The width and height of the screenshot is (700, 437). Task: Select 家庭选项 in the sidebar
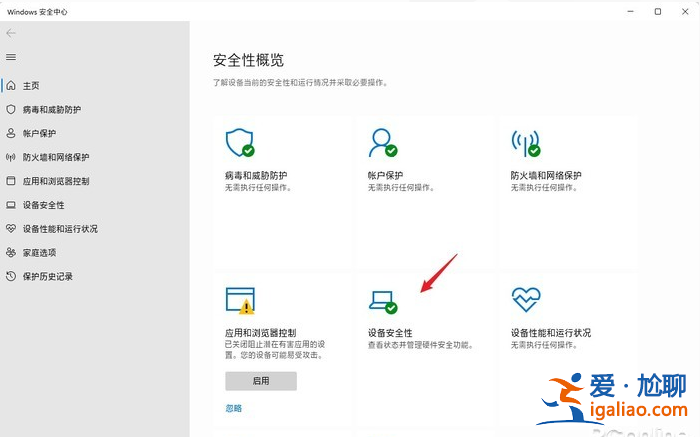coord(39,253)
